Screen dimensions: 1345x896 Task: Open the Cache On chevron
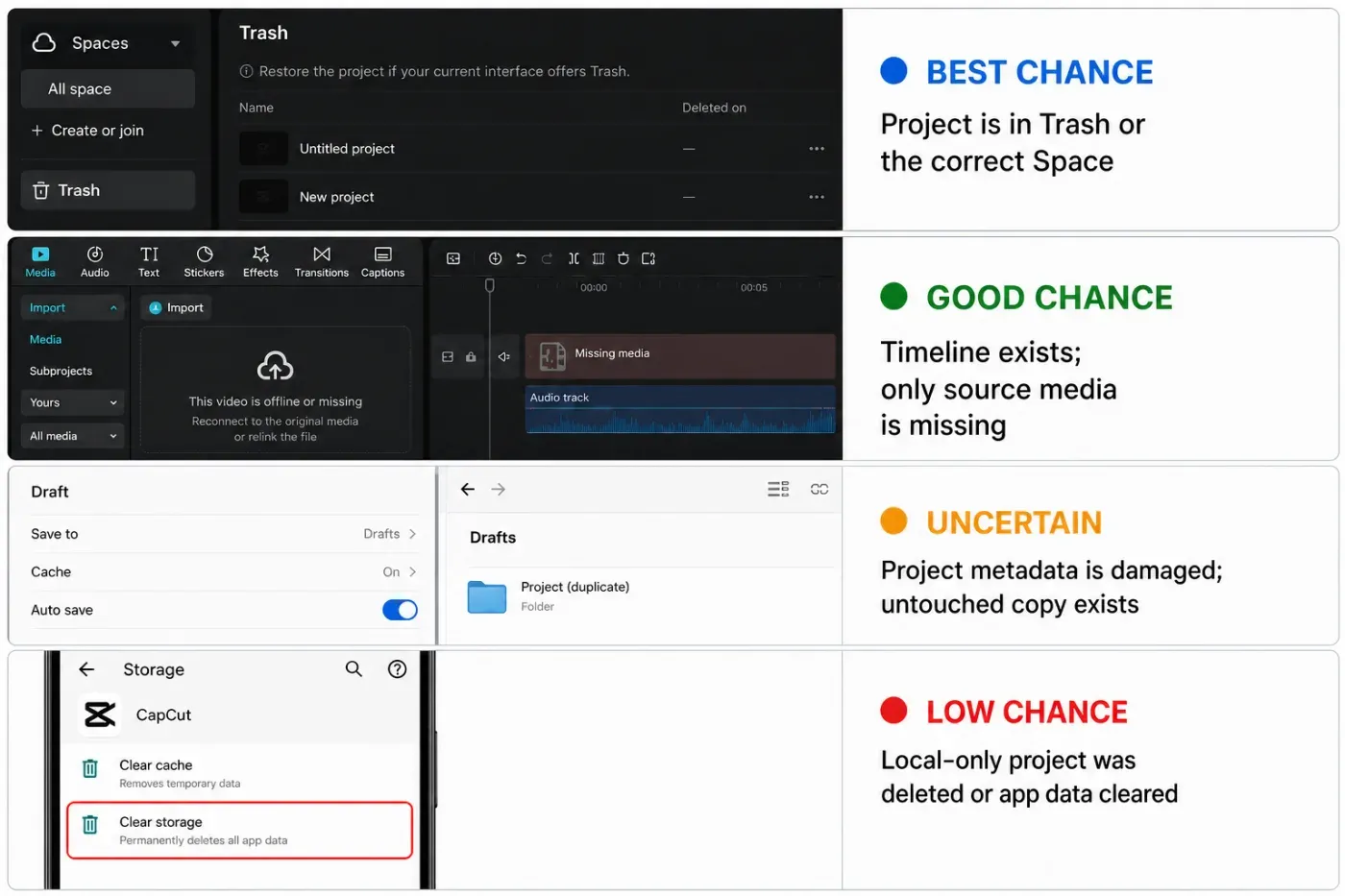tap(413, 572)
